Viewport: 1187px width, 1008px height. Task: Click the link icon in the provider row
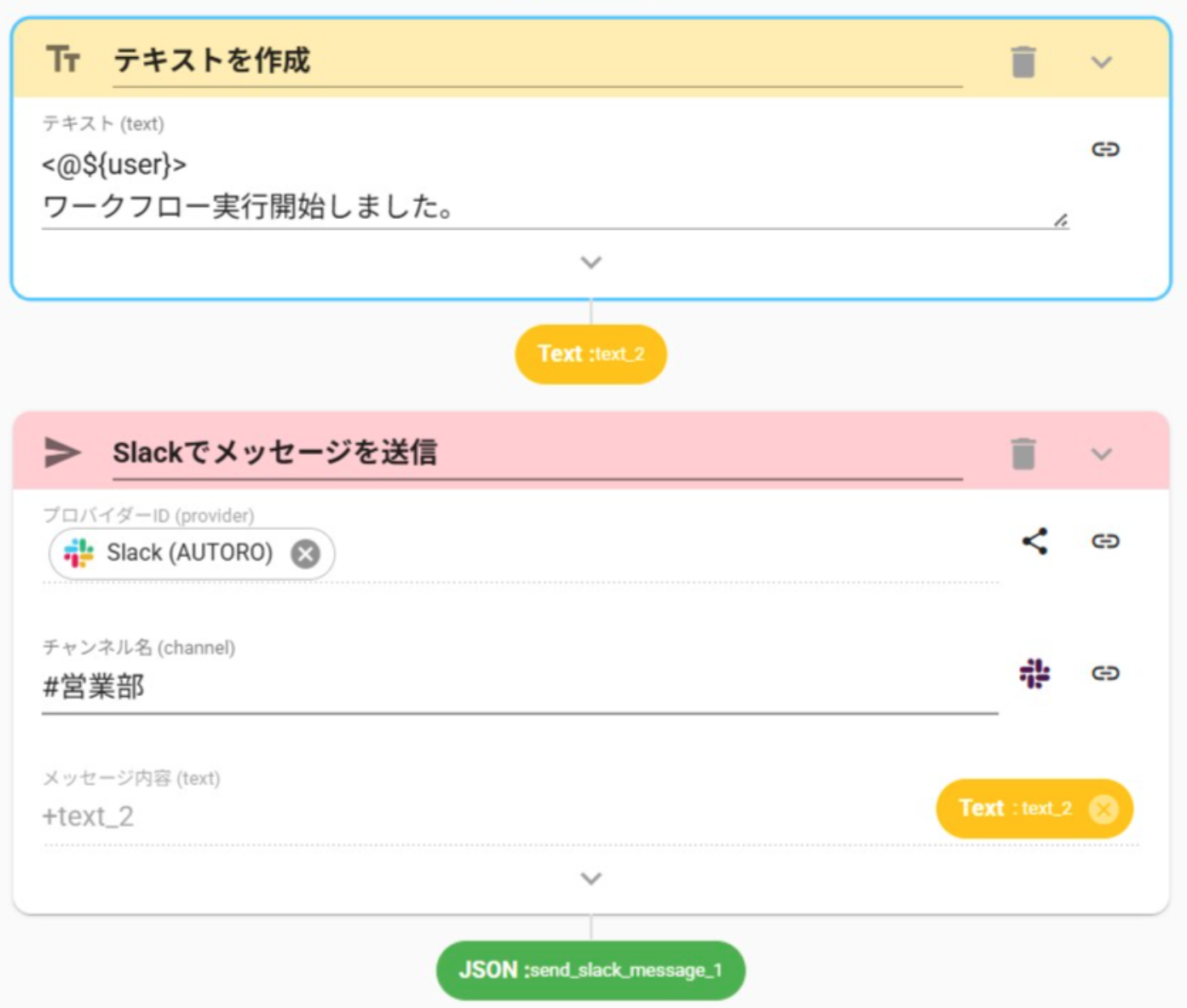[x=1105, y=541]
